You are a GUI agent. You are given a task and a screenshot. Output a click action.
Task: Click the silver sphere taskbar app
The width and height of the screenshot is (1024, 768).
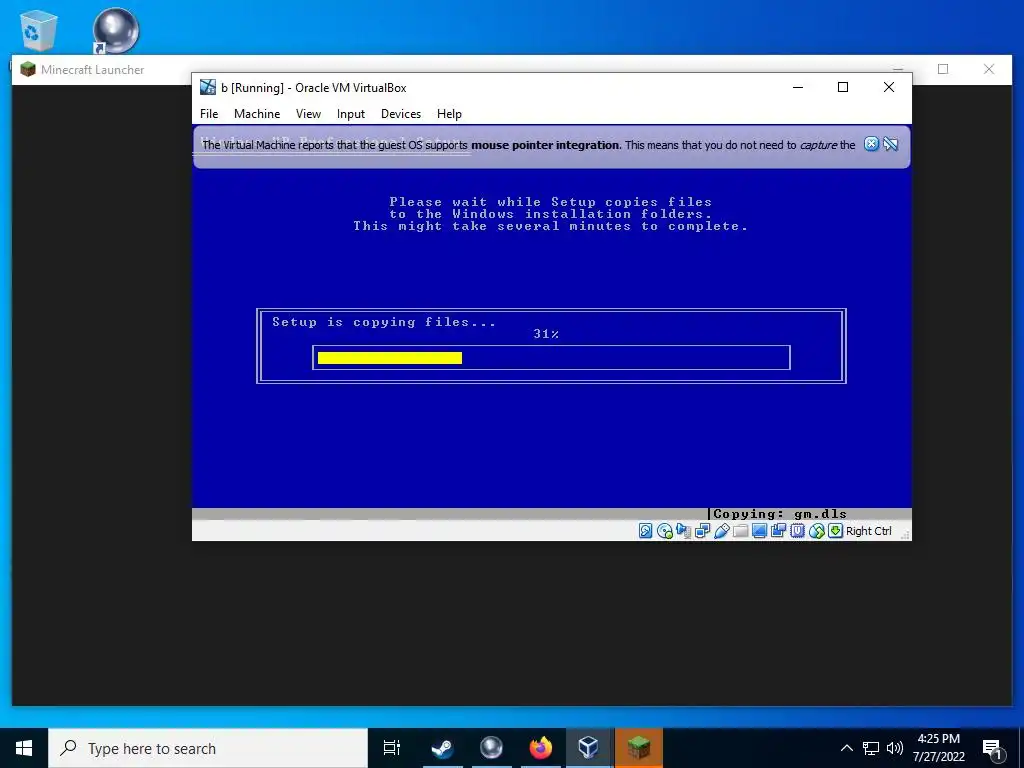tap(491, 748)
